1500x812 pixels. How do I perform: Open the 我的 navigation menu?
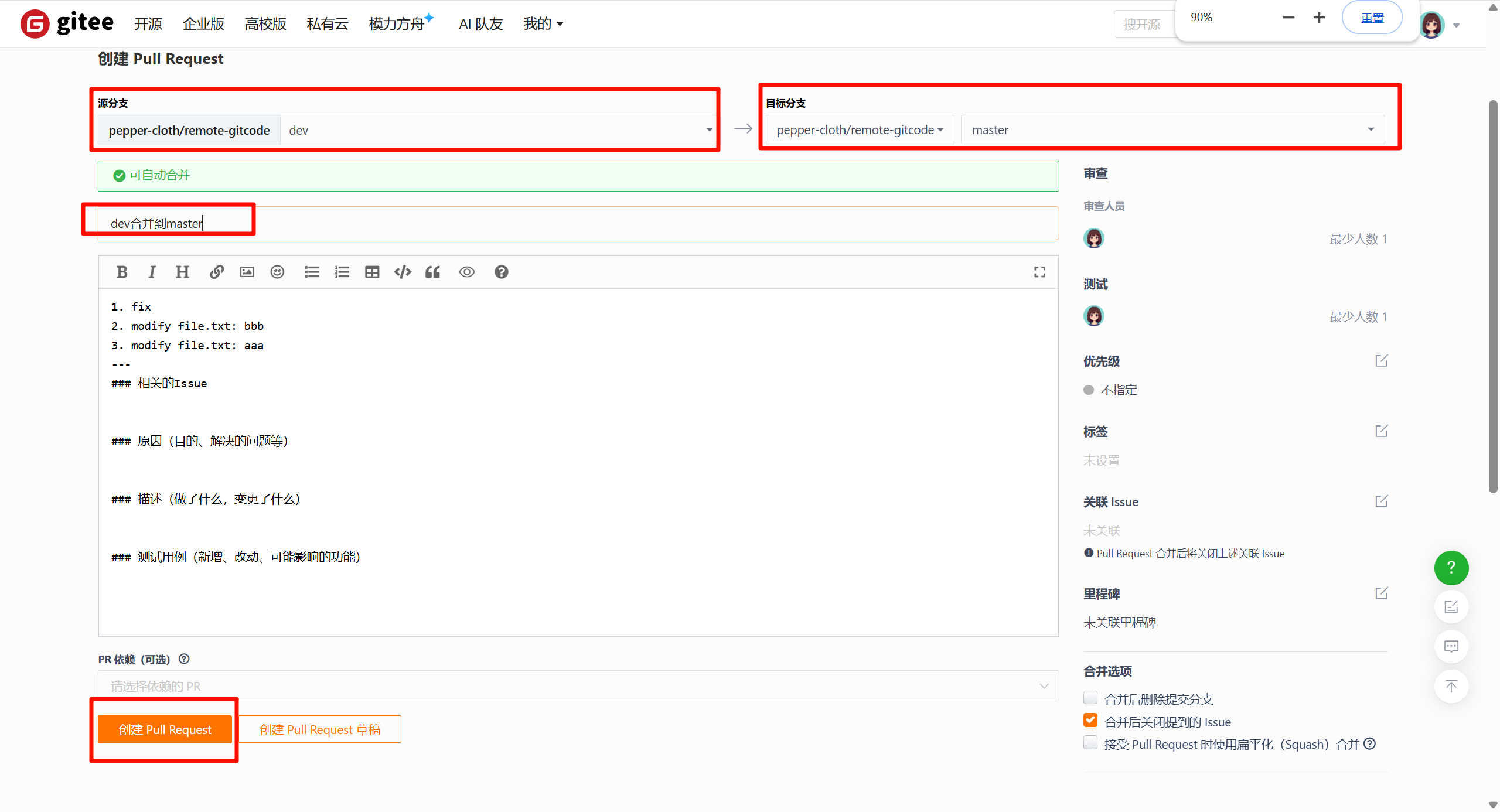click(543, 23)
